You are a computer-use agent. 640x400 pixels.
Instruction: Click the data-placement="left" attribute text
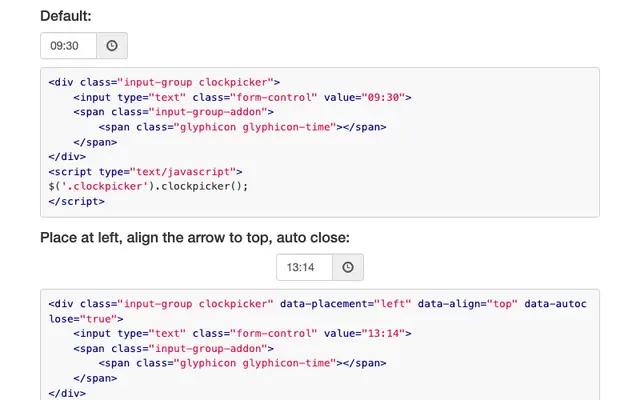(345, 304)
